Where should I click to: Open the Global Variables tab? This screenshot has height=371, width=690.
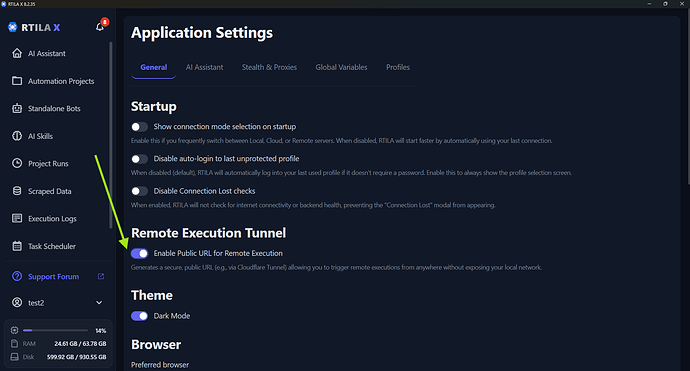point(341,67)
